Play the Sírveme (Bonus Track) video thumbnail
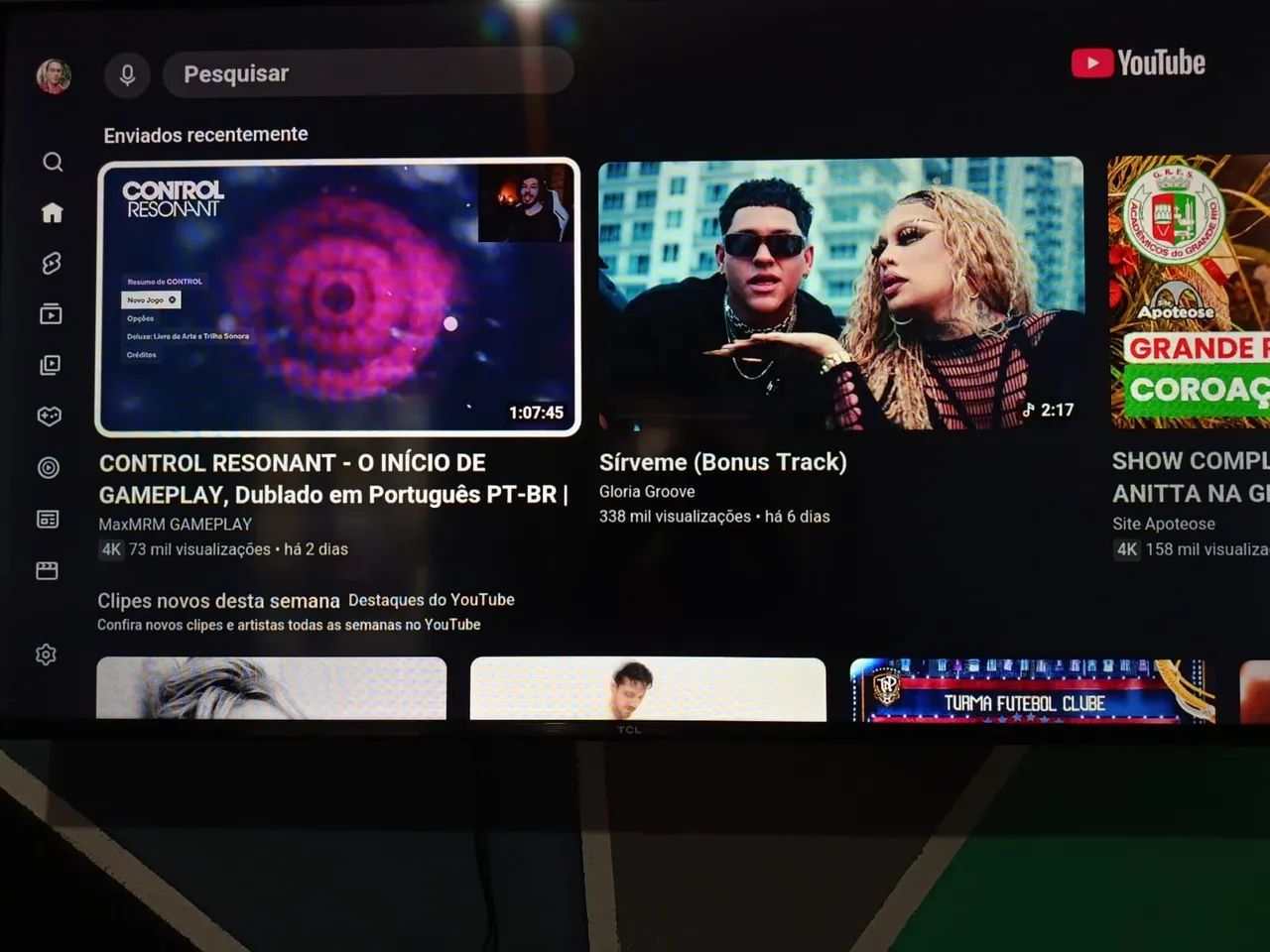Image resolution: width=1270 pixels, height=952 pixels. click(840, 294)
